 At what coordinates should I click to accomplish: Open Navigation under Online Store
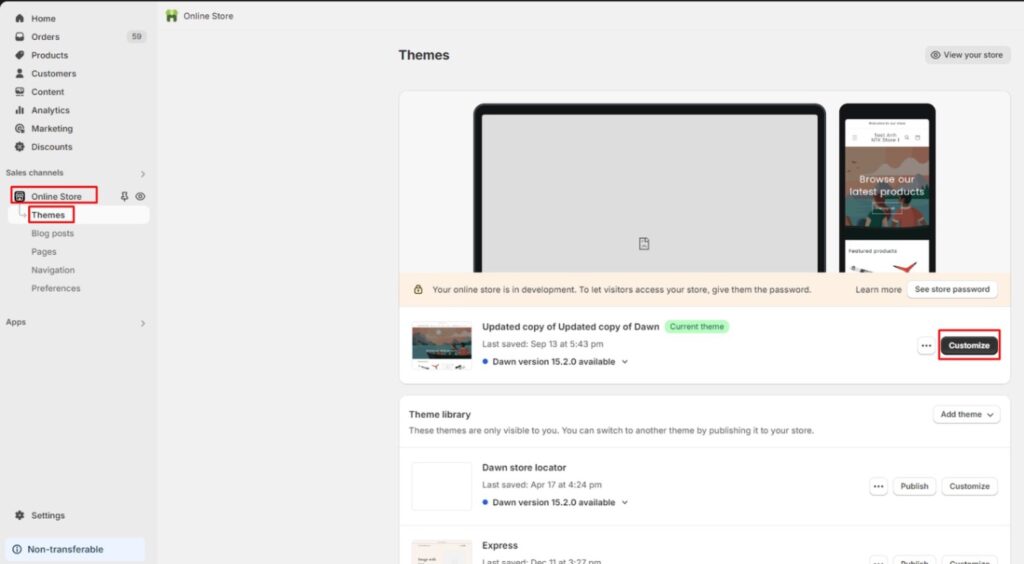click(x=53, y=270)
